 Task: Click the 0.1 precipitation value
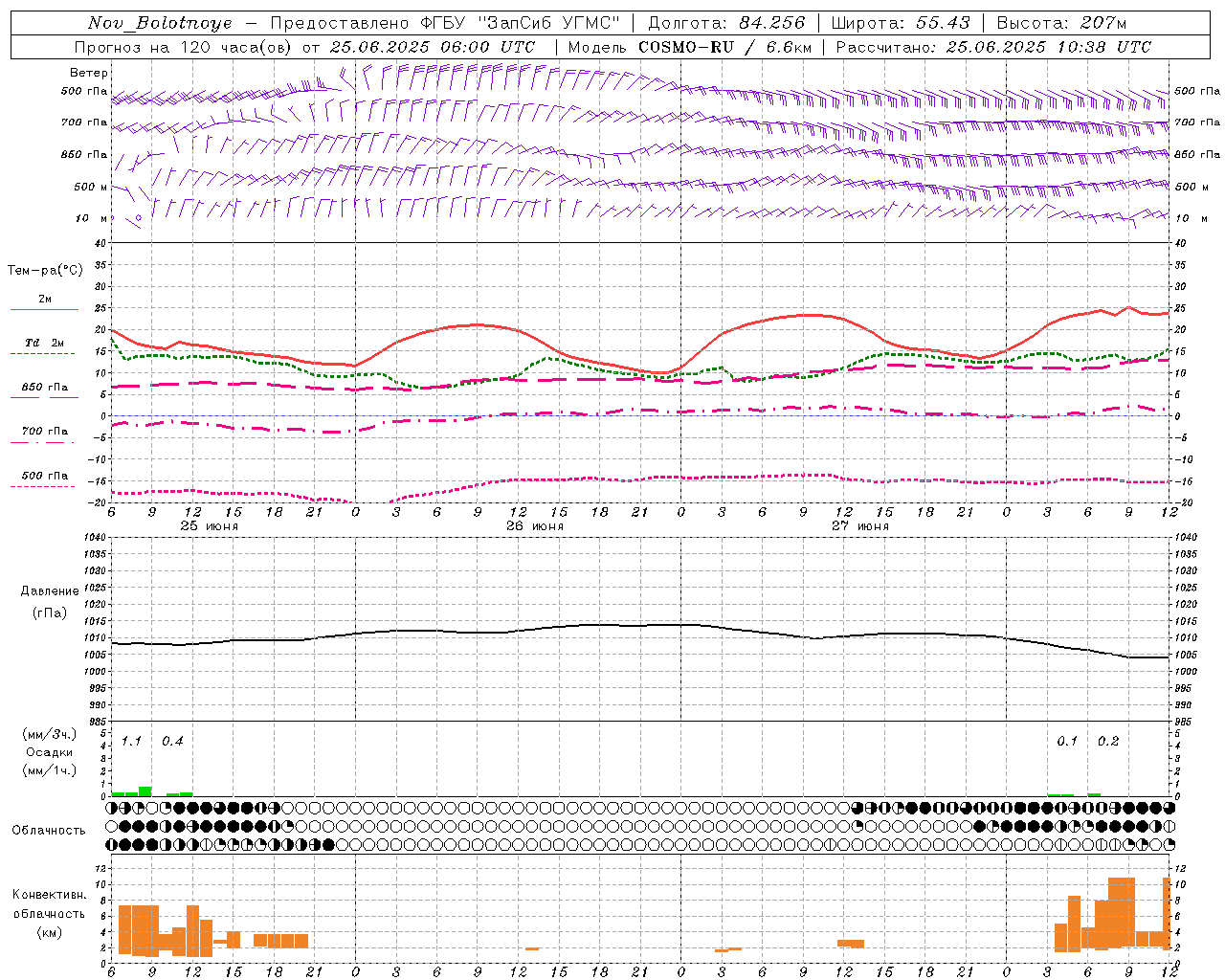pos(1067,741)
